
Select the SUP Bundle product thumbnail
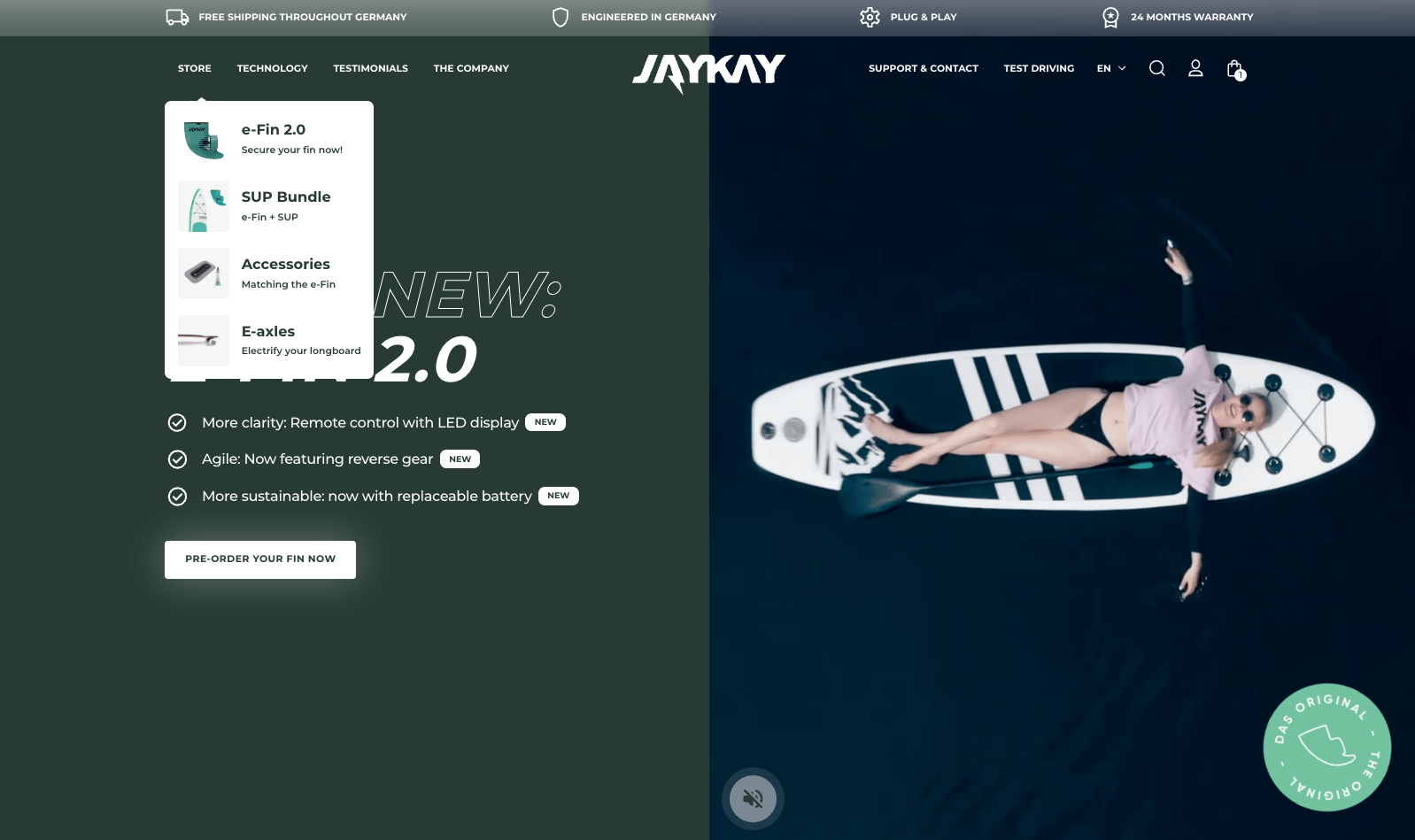204,206
